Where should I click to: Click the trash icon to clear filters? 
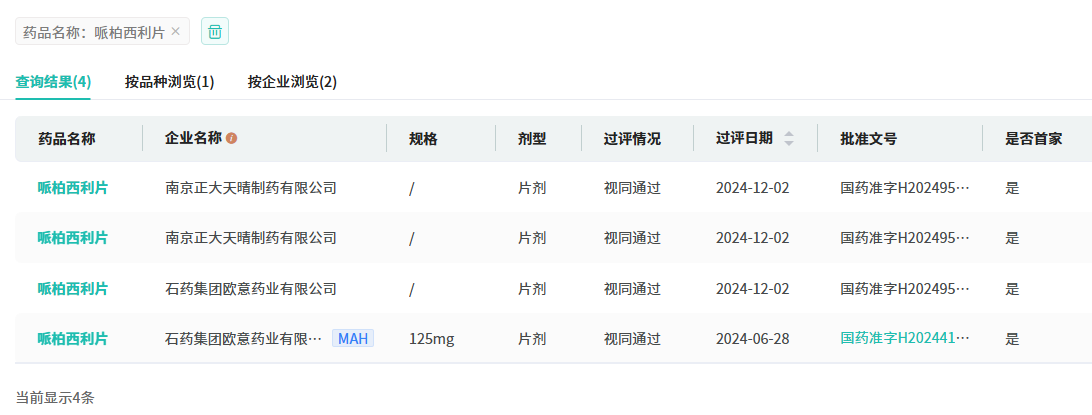click(x=215, y=32)
